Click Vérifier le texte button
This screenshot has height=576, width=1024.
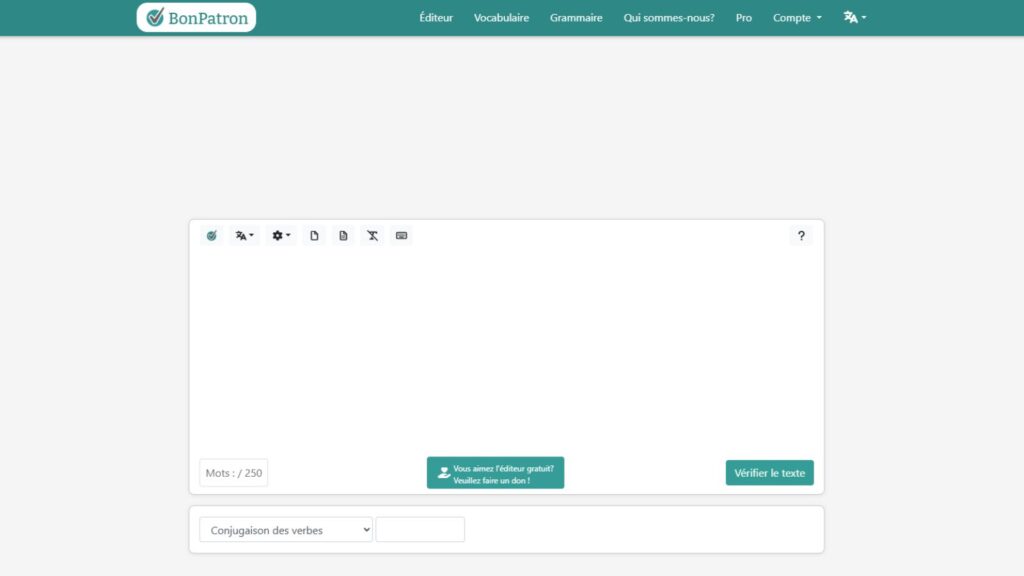tap(769, 473)
